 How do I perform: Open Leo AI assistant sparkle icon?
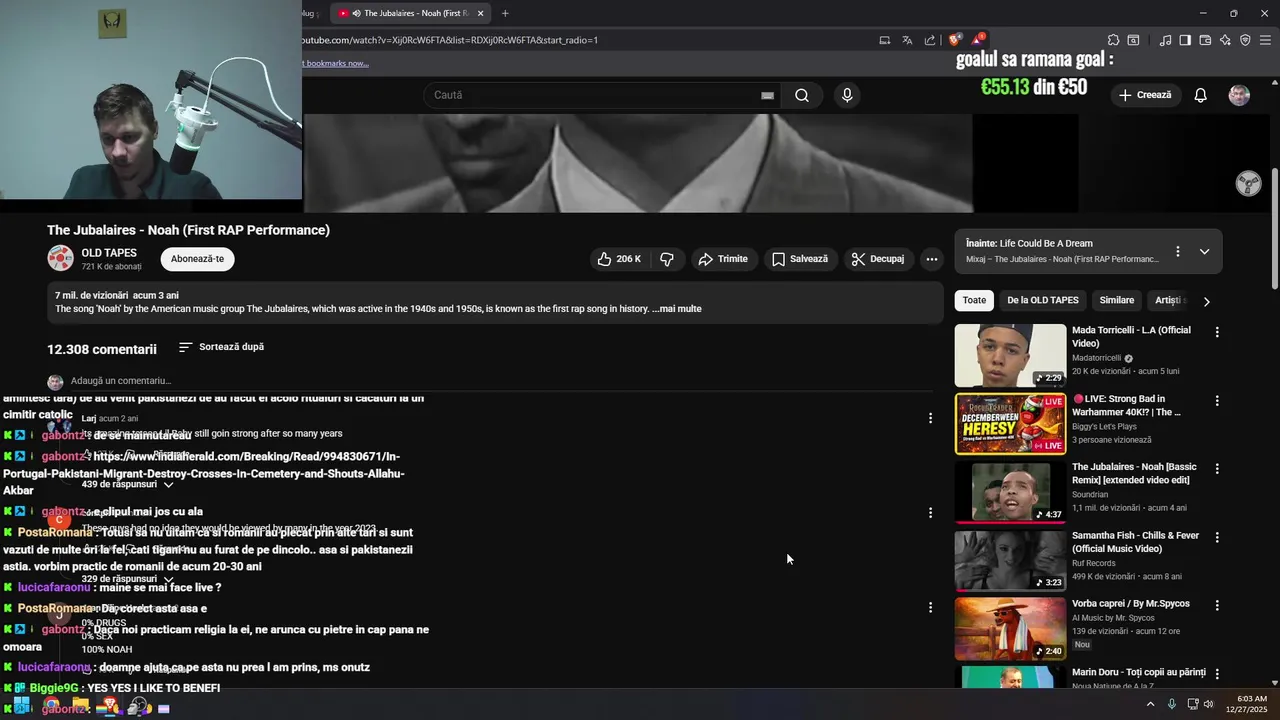point(1225,40)
